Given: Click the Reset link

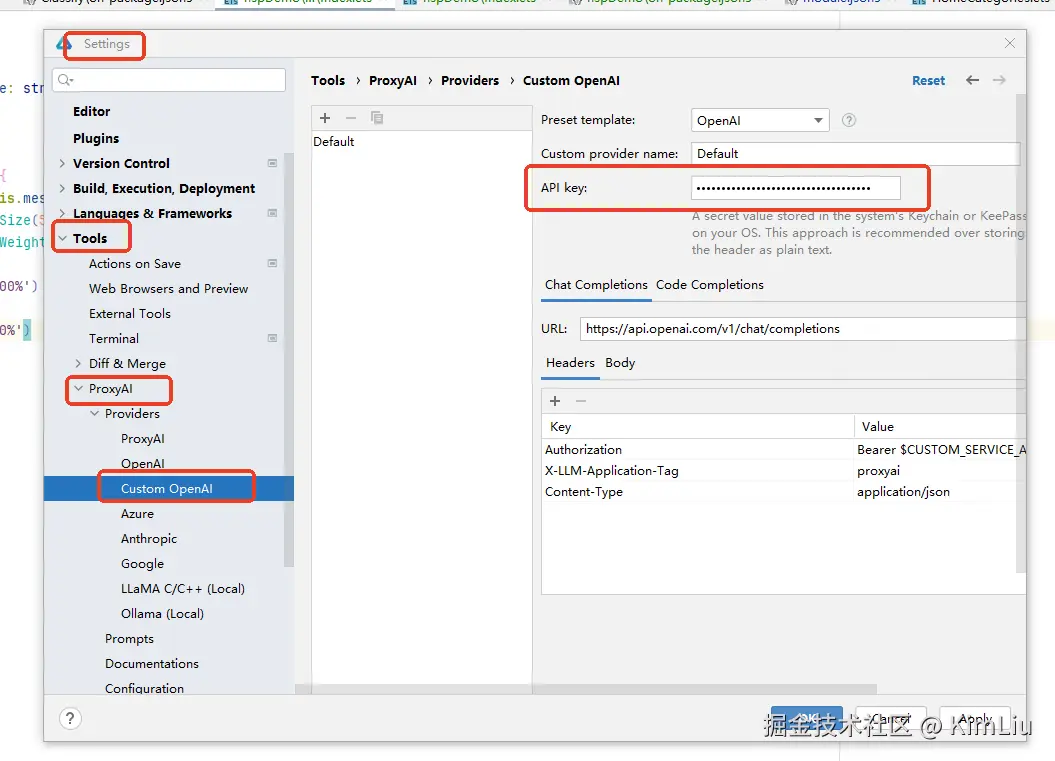Looking at the screenshot, I should click(929, 81).
